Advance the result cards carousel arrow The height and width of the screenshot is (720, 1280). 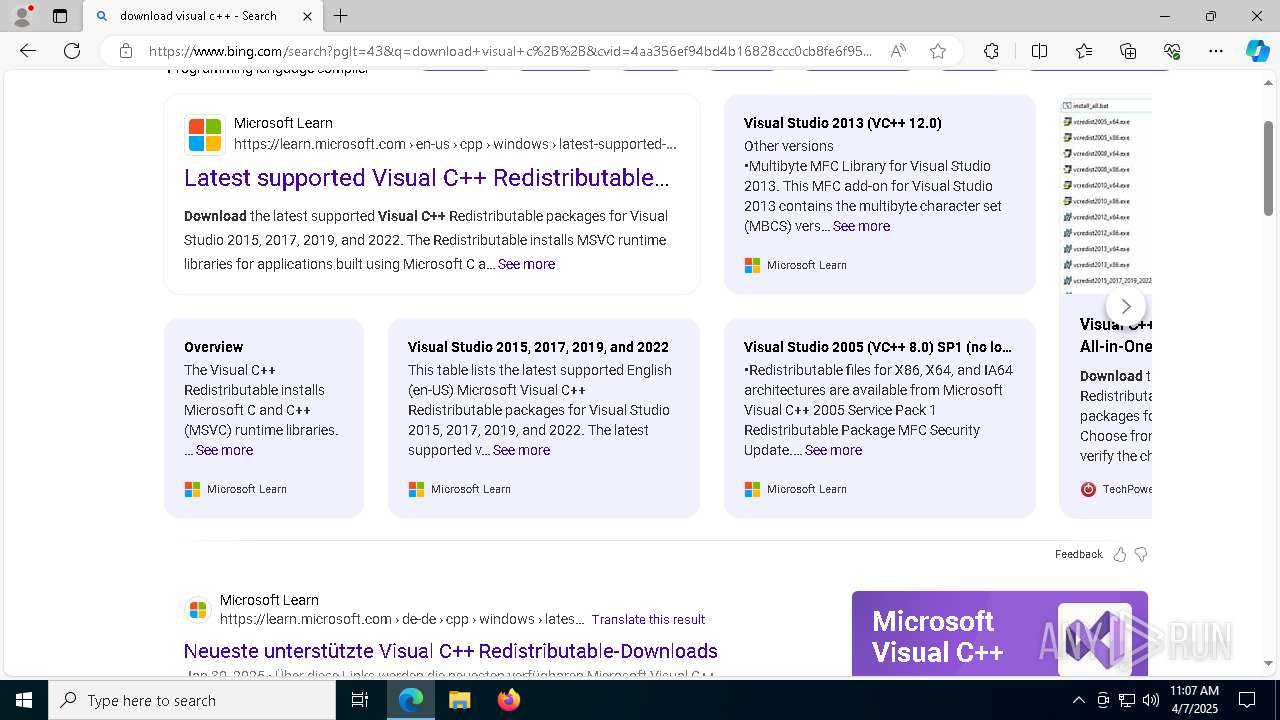(x=1126, y=306)
